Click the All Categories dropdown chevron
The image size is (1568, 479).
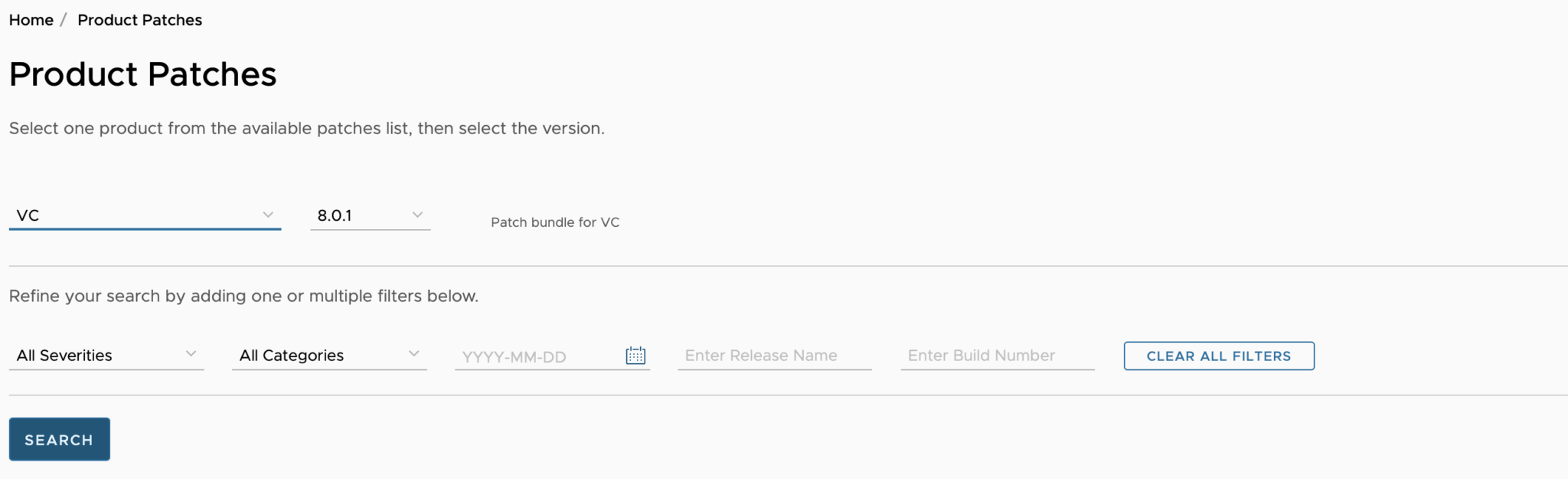(x=414, y=354)
